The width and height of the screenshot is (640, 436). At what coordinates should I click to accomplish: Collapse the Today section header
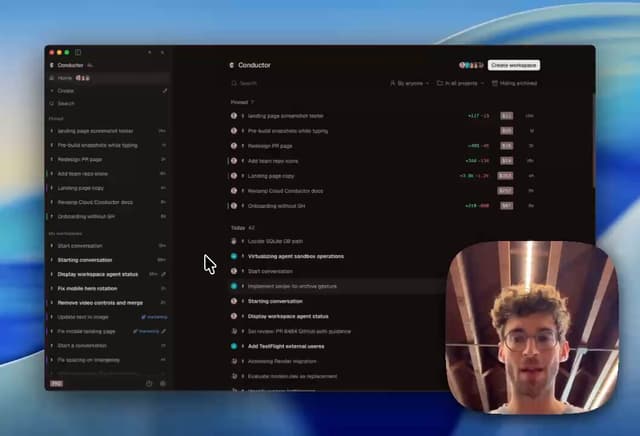[242, 228]
